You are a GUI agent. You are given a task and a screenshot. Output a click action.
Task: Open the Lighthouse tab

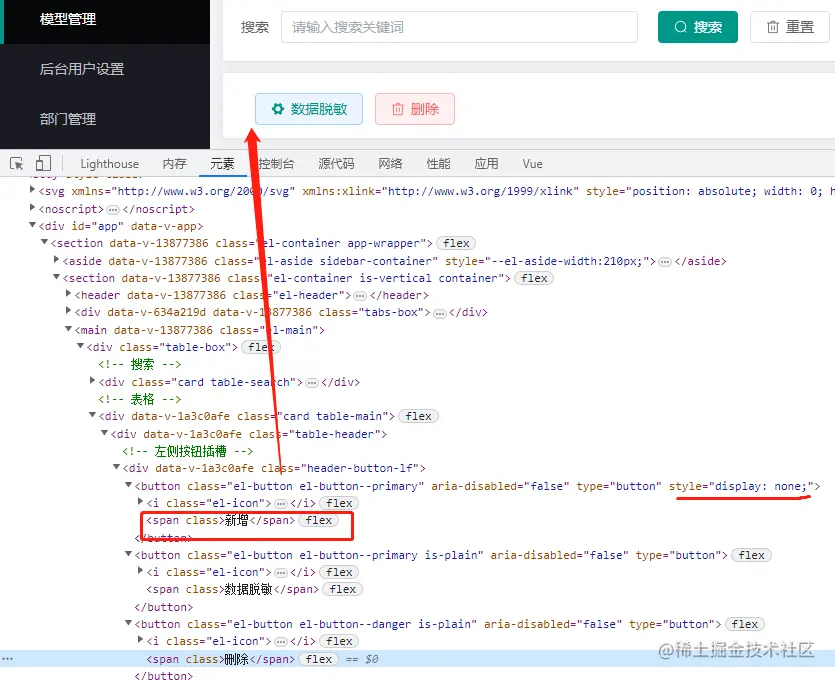[x=109, y=163]
